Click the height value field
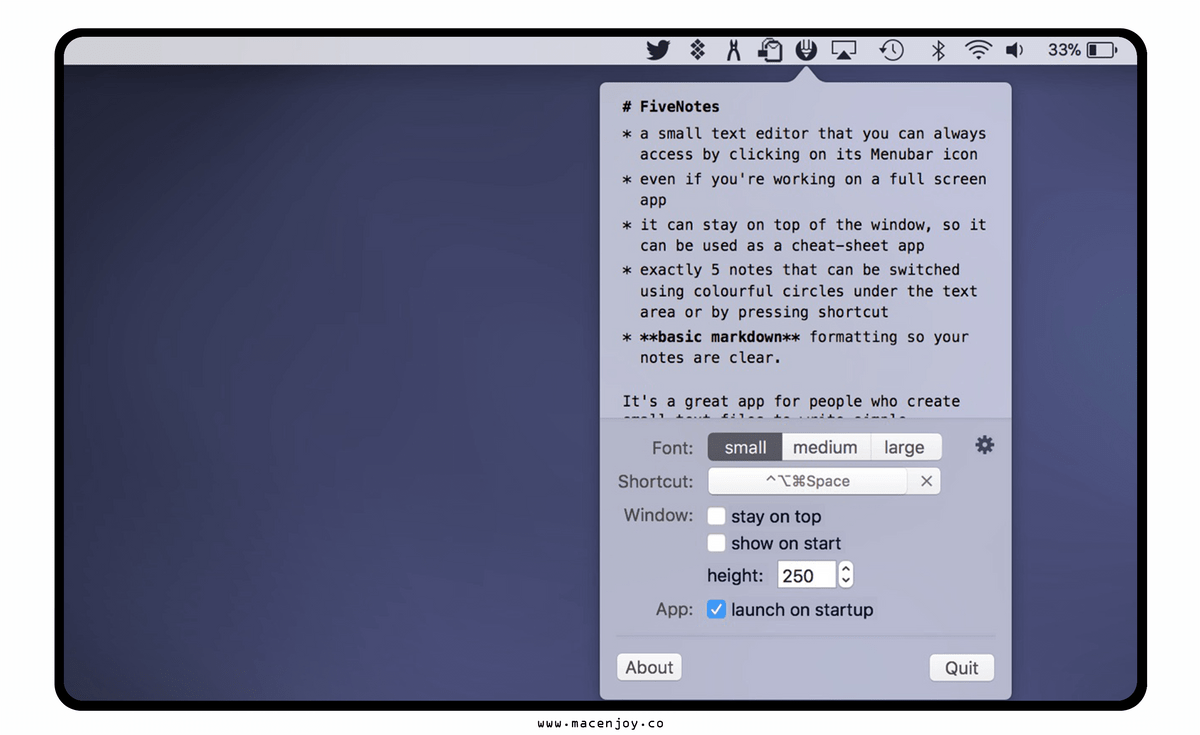The height and width of the screenshot is (735, 1200). point(806,575)
